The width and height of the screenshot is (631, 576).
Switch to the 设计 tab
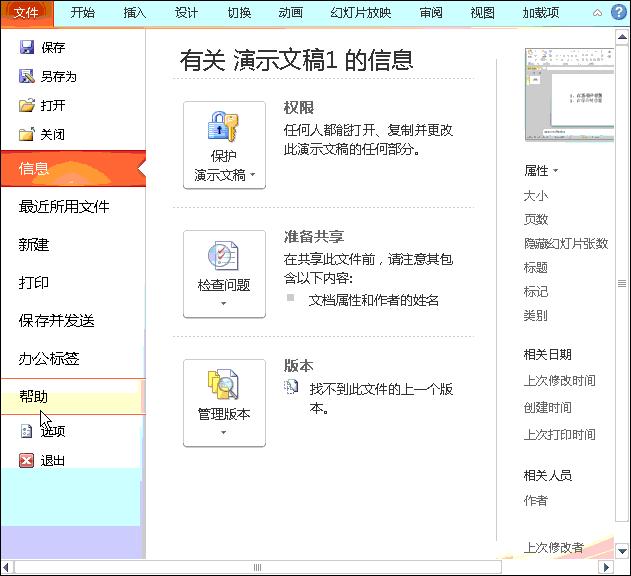[186, 12]
